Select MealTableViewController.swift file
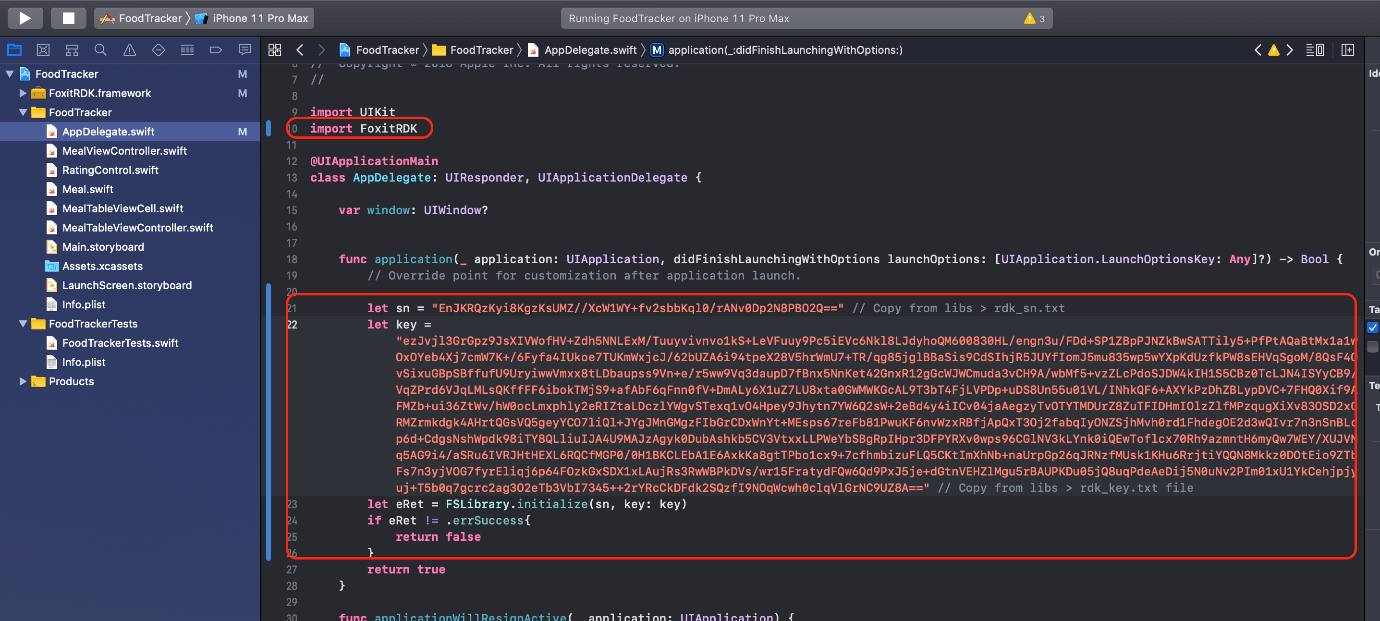Image resolution: width=1380 pixels, height=621 pixels. 130,227
